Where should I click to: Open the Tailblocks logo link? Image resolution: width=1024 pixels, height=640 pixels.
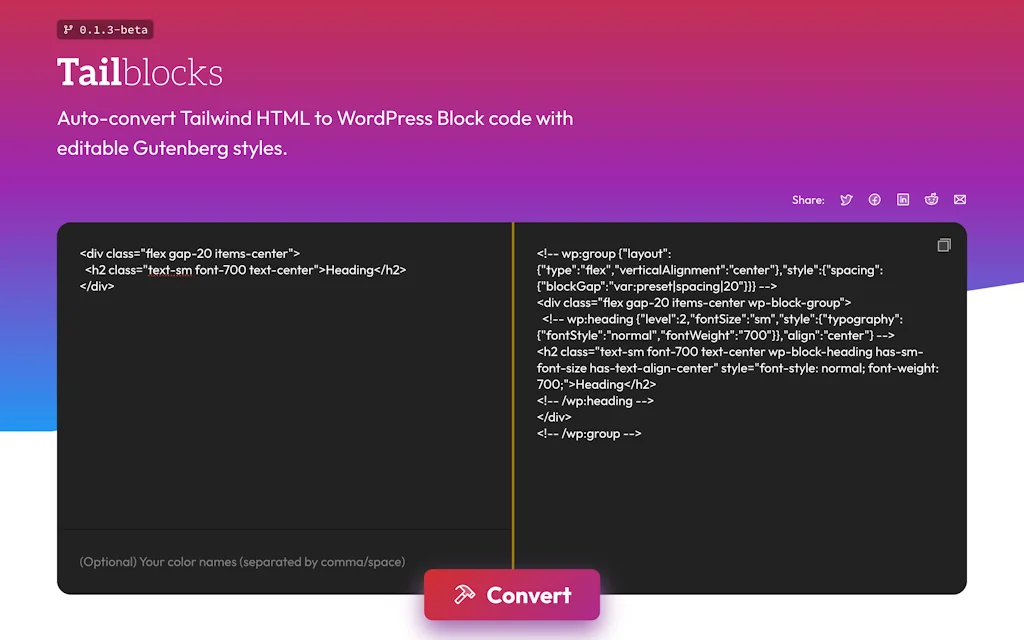tap(139, 71)
